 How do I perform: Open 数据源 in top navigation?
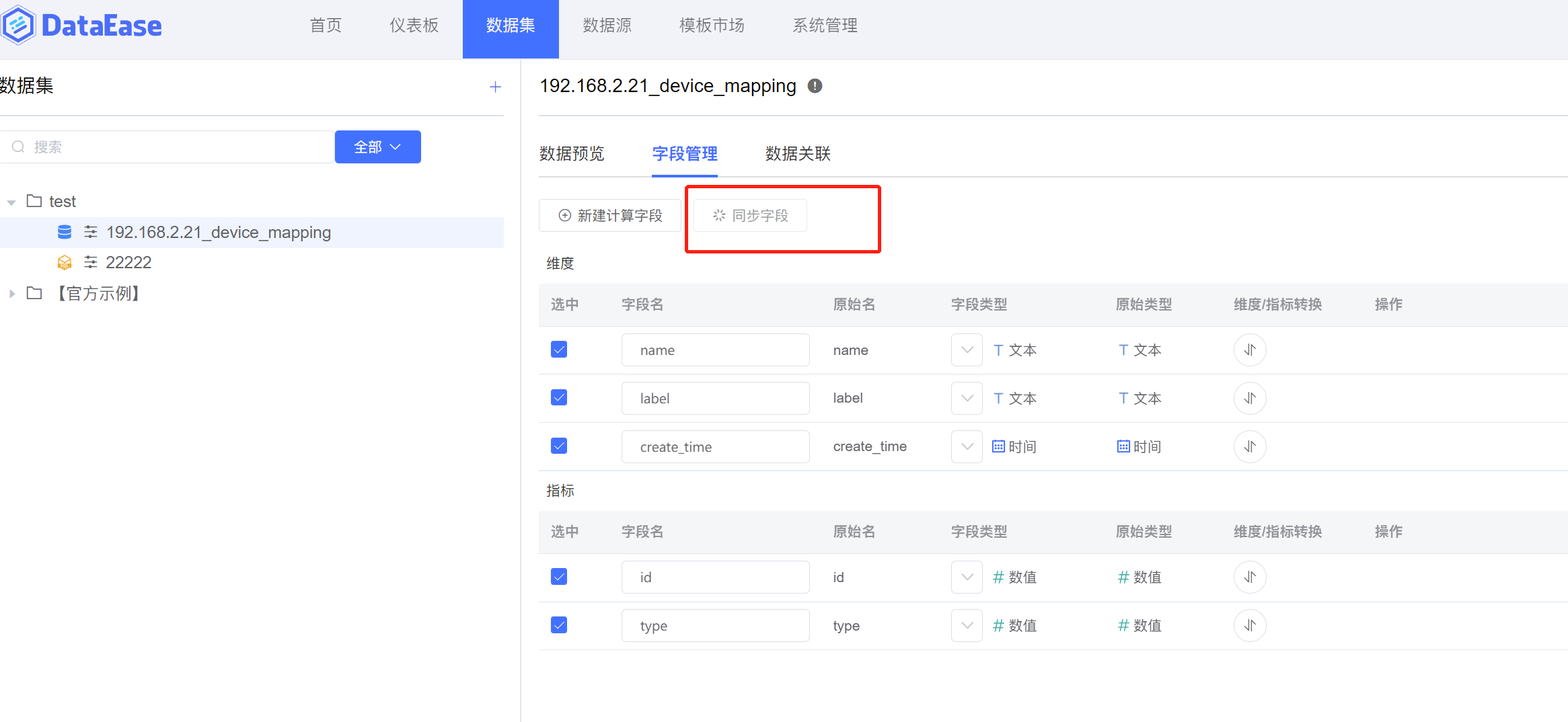[607, 26]
